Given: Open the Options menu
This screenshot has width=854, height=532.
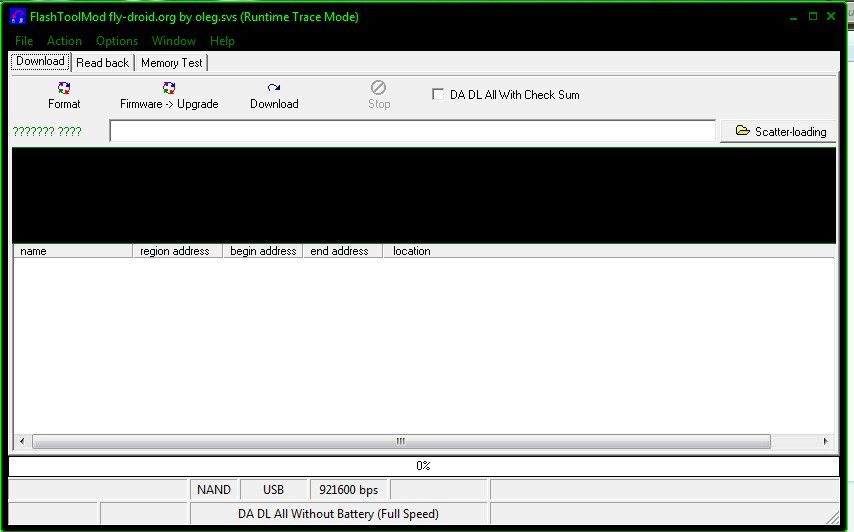Looking at the screenshot, I should pos(117,41).
